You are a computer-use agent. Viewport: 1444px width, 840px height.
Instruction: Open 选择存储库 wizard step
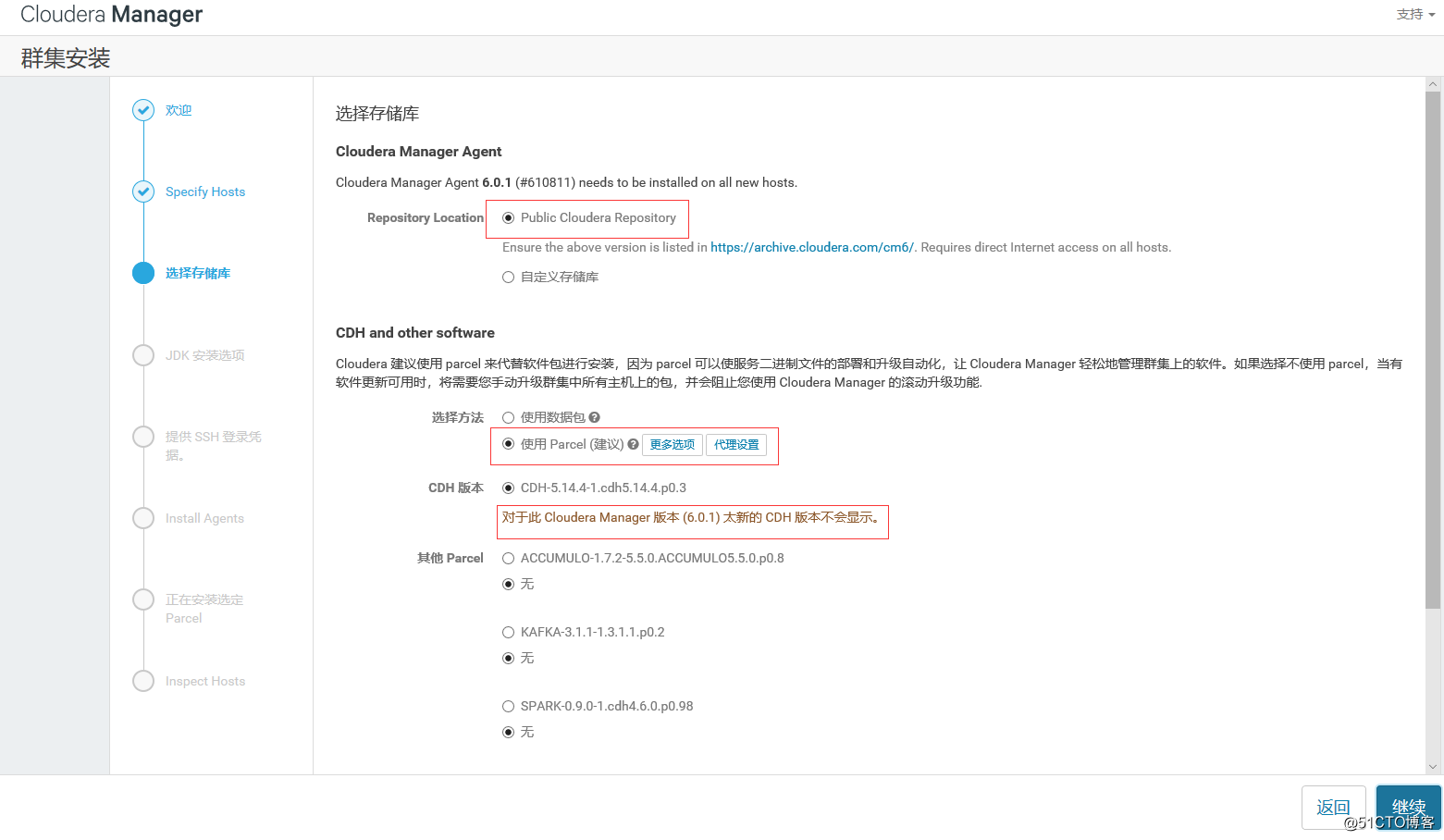(198, 273)
